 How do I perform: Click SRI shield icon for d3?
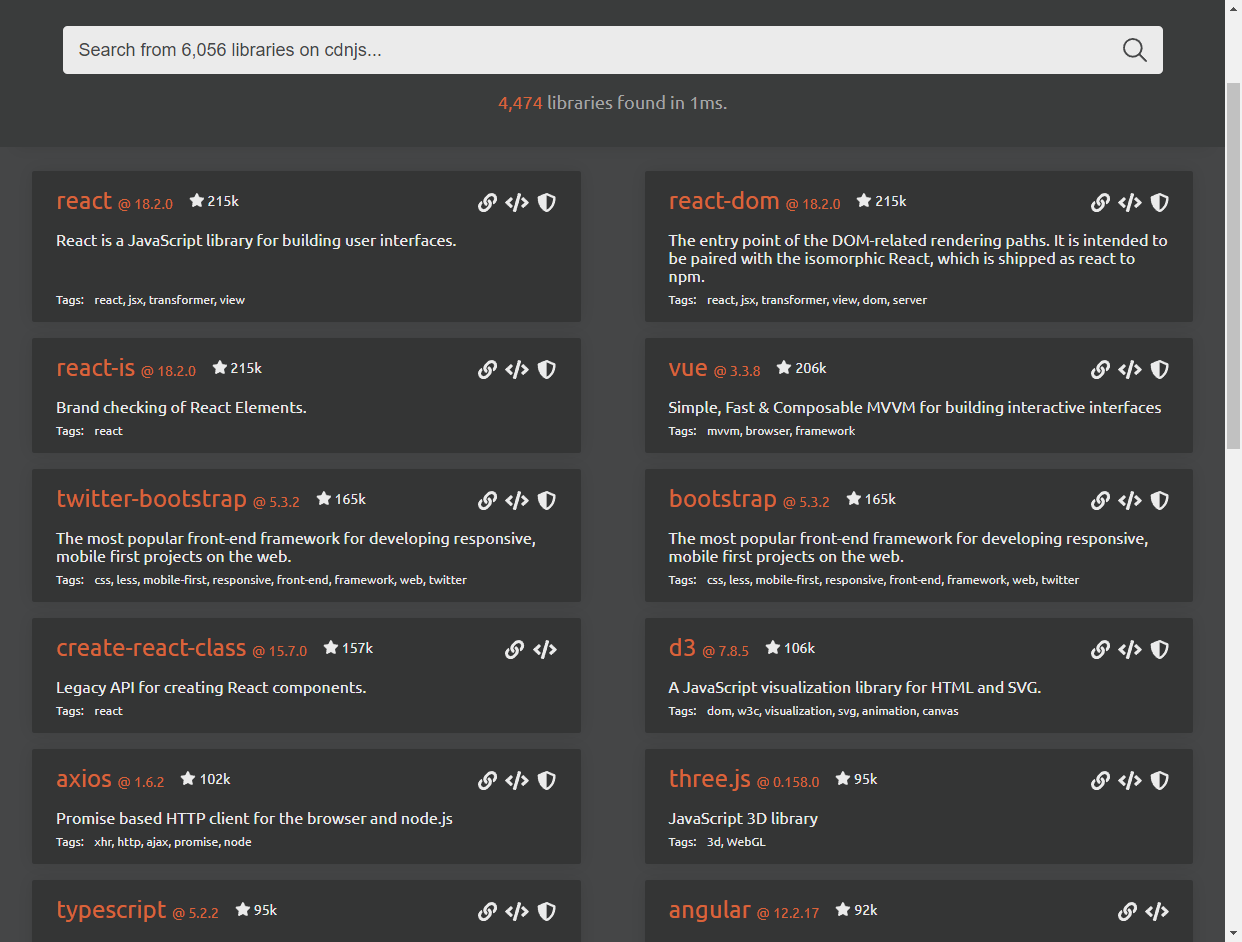pyautogui.click(x=1159, y=650)
